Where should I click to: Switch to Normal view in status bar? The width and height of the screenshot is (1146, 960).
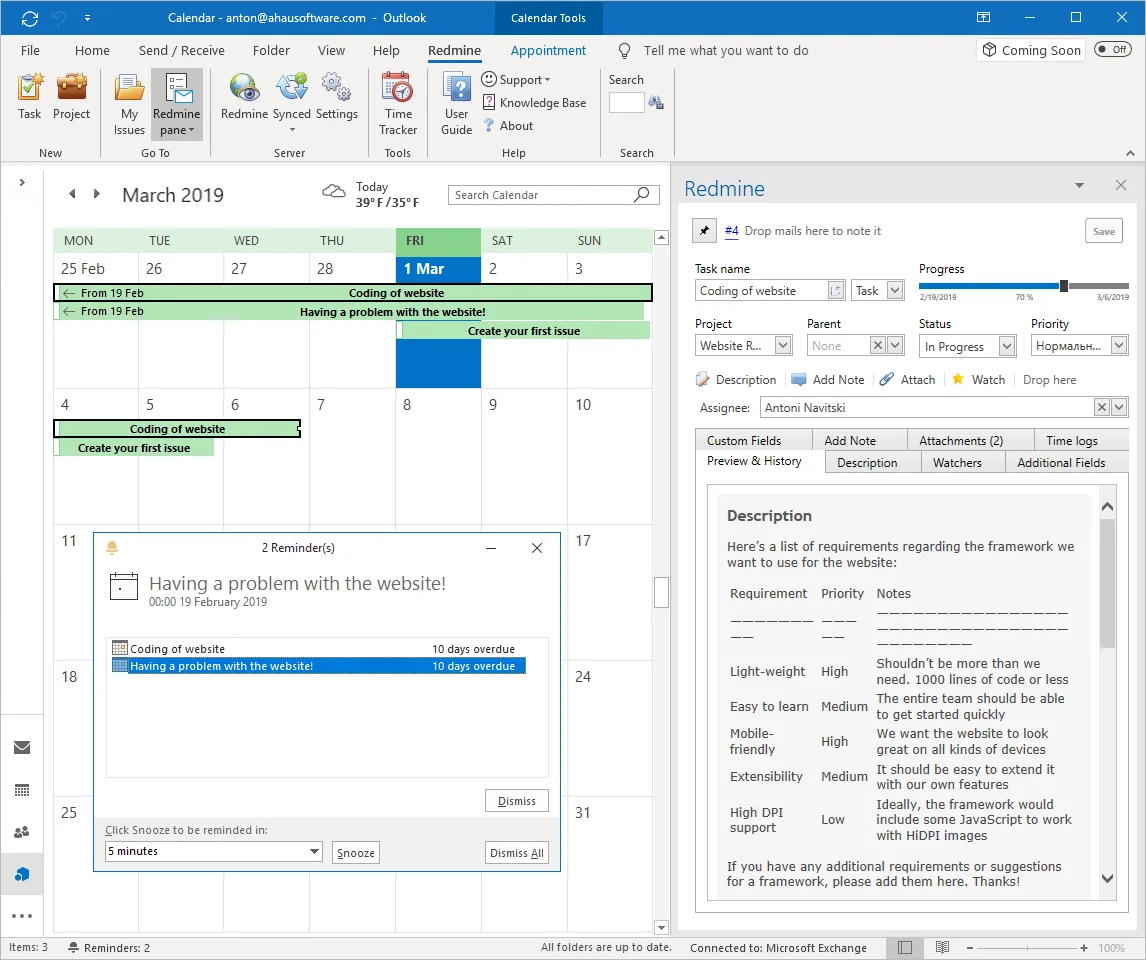(905, 948)
